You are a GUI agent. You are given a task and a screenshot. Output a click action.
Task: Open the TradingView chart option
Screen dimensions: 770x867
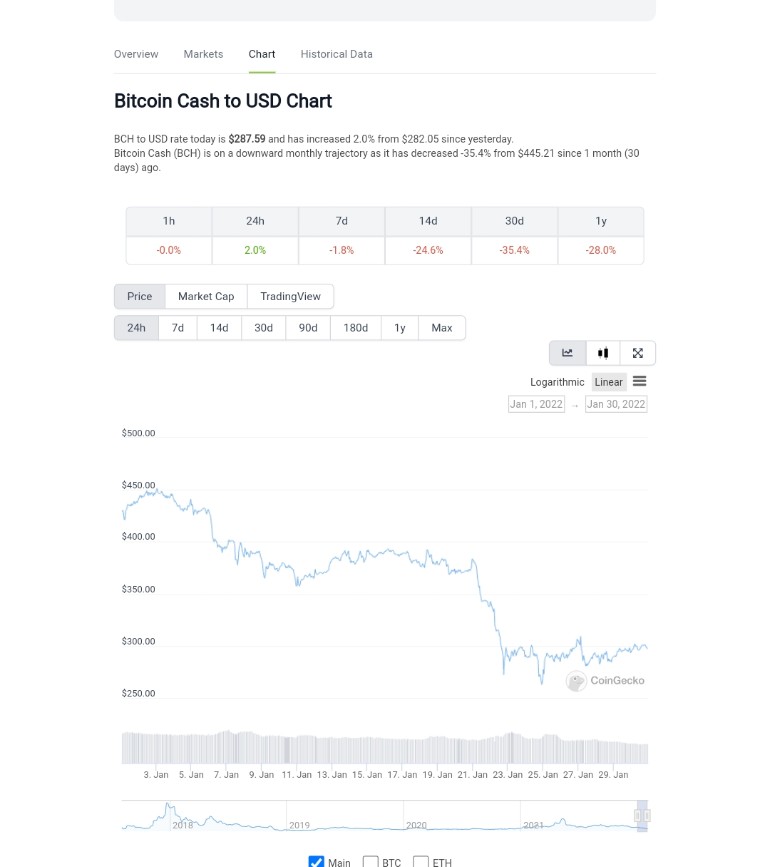tap(290, 296)
